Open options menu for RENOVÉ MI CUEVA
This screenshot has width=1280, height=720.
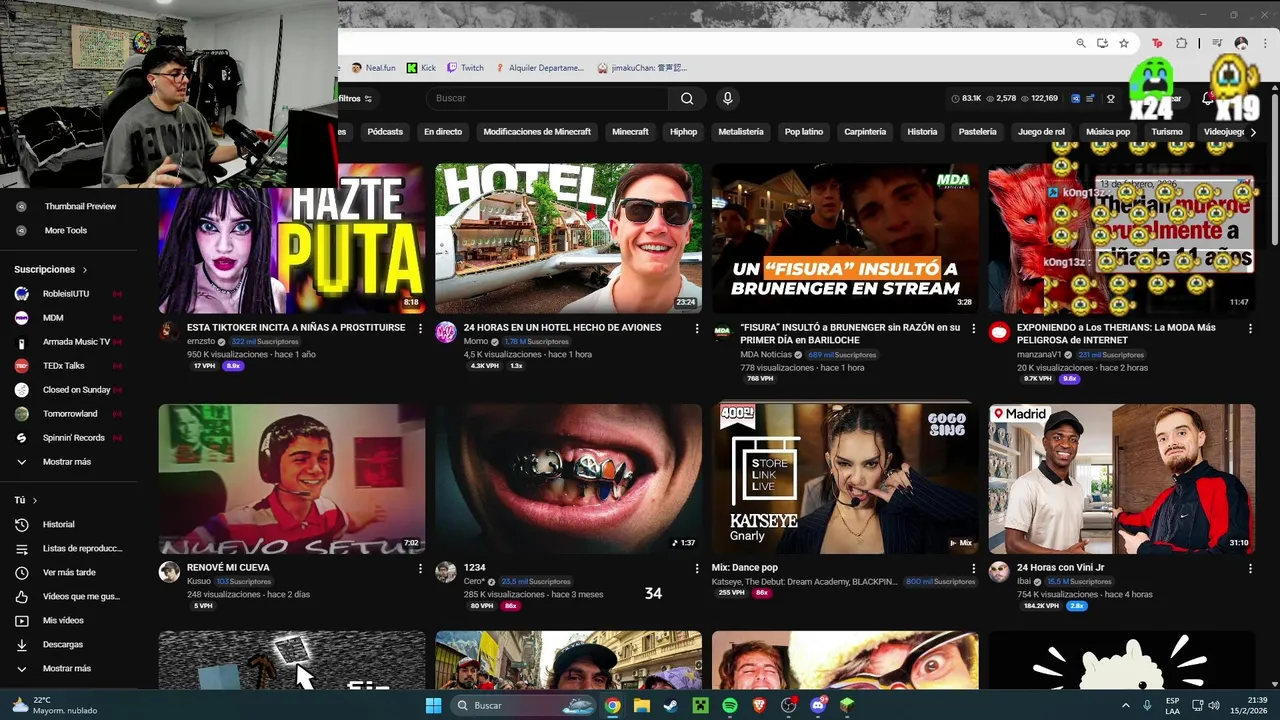point(420,568)
